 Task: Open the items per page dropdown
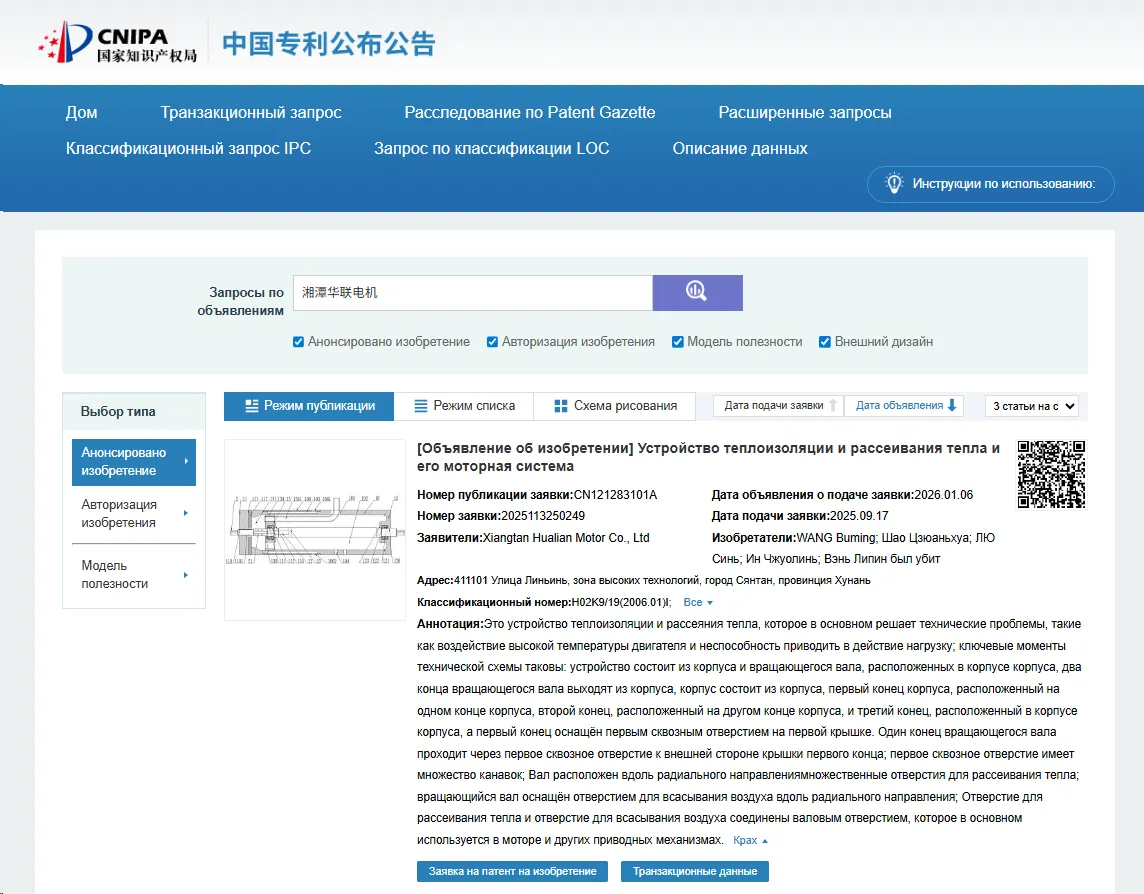tap(1033, 406)
